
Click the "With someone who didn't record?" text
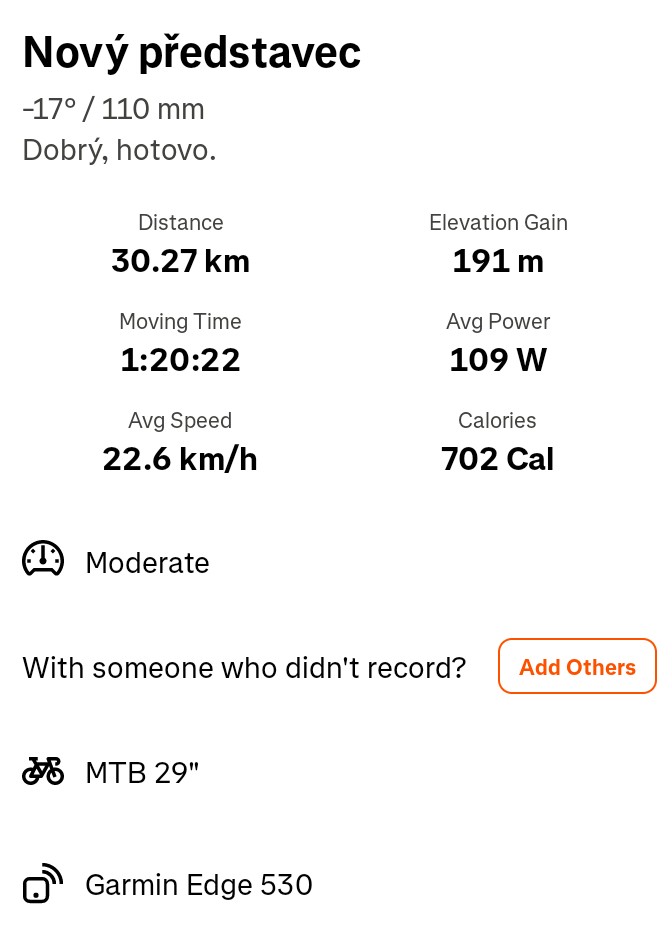click(x=244, y=667)
